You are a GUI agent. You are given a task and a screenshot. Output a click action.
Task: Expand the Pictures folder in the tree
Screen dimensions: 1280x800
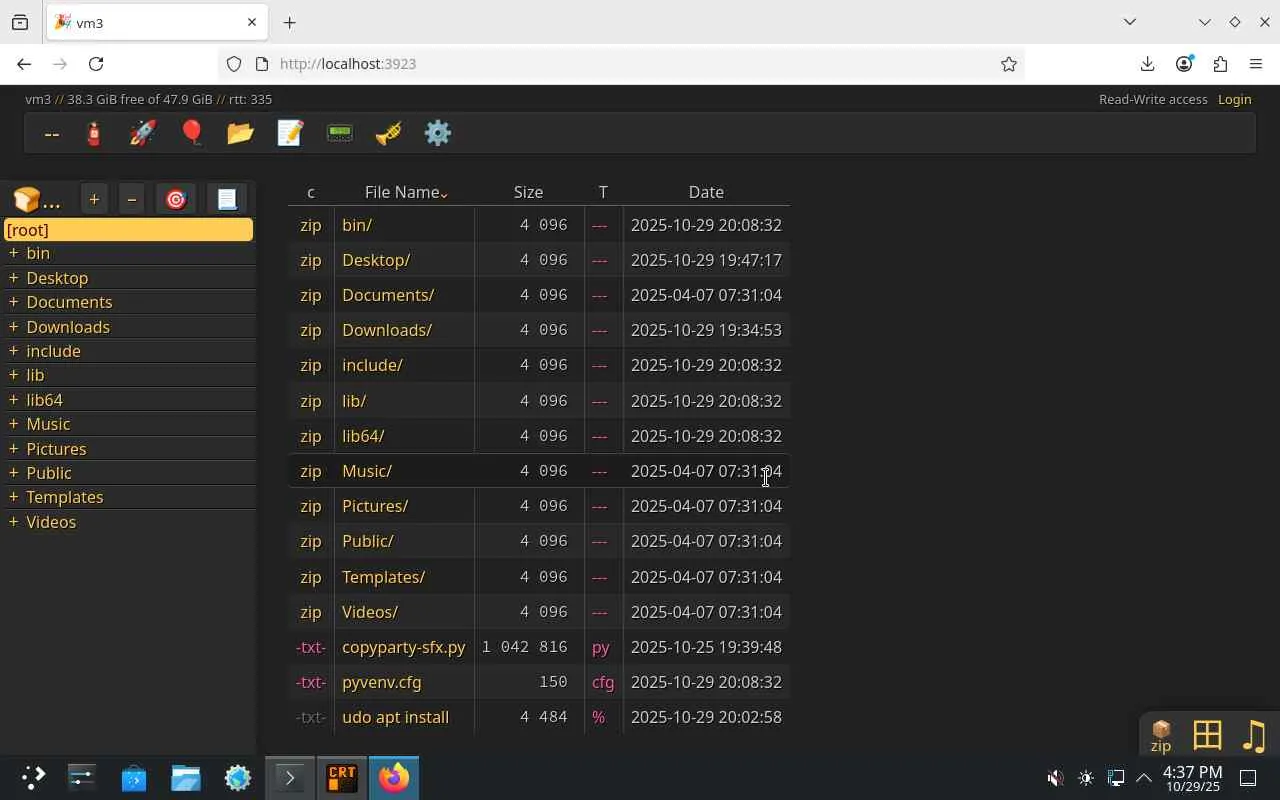(x=13, y=449)
